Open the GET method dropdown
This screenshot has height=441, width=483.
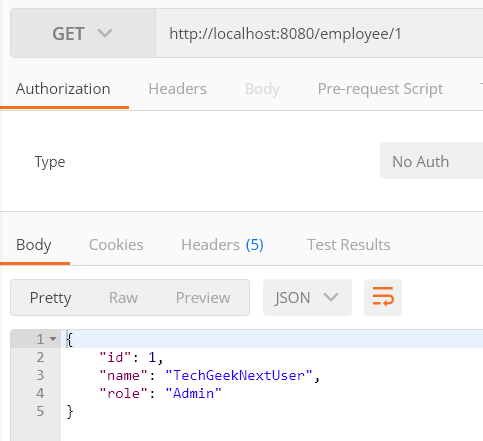(x=83, y=33)
